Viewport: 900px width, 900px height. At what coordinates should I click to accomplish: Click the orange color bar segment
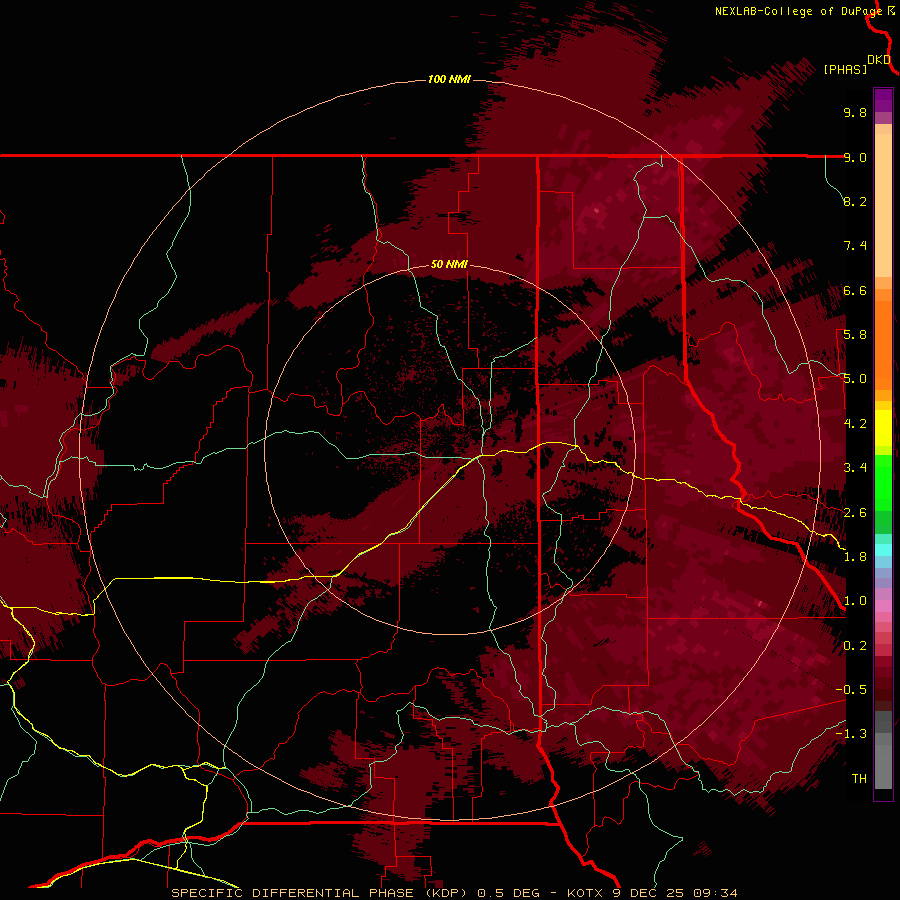[x=883, y=344]
